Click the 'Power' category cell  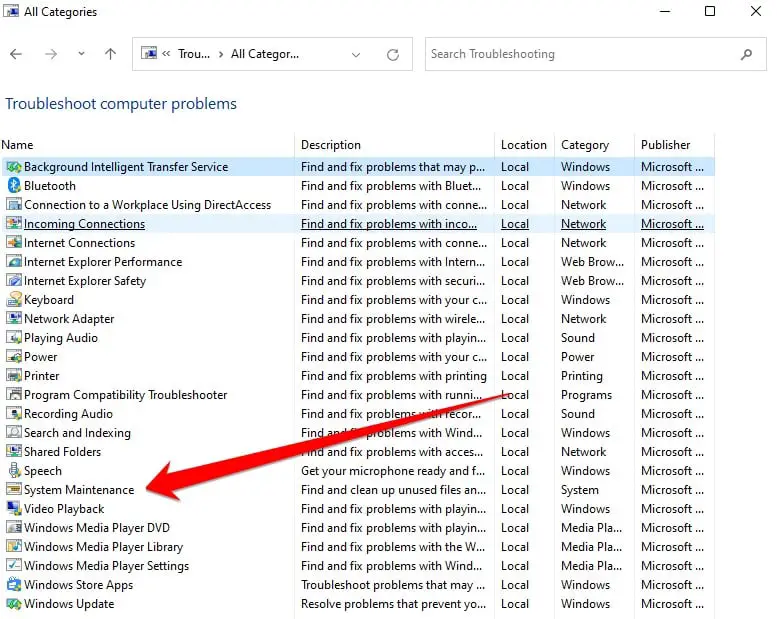[x=577, y=357]
